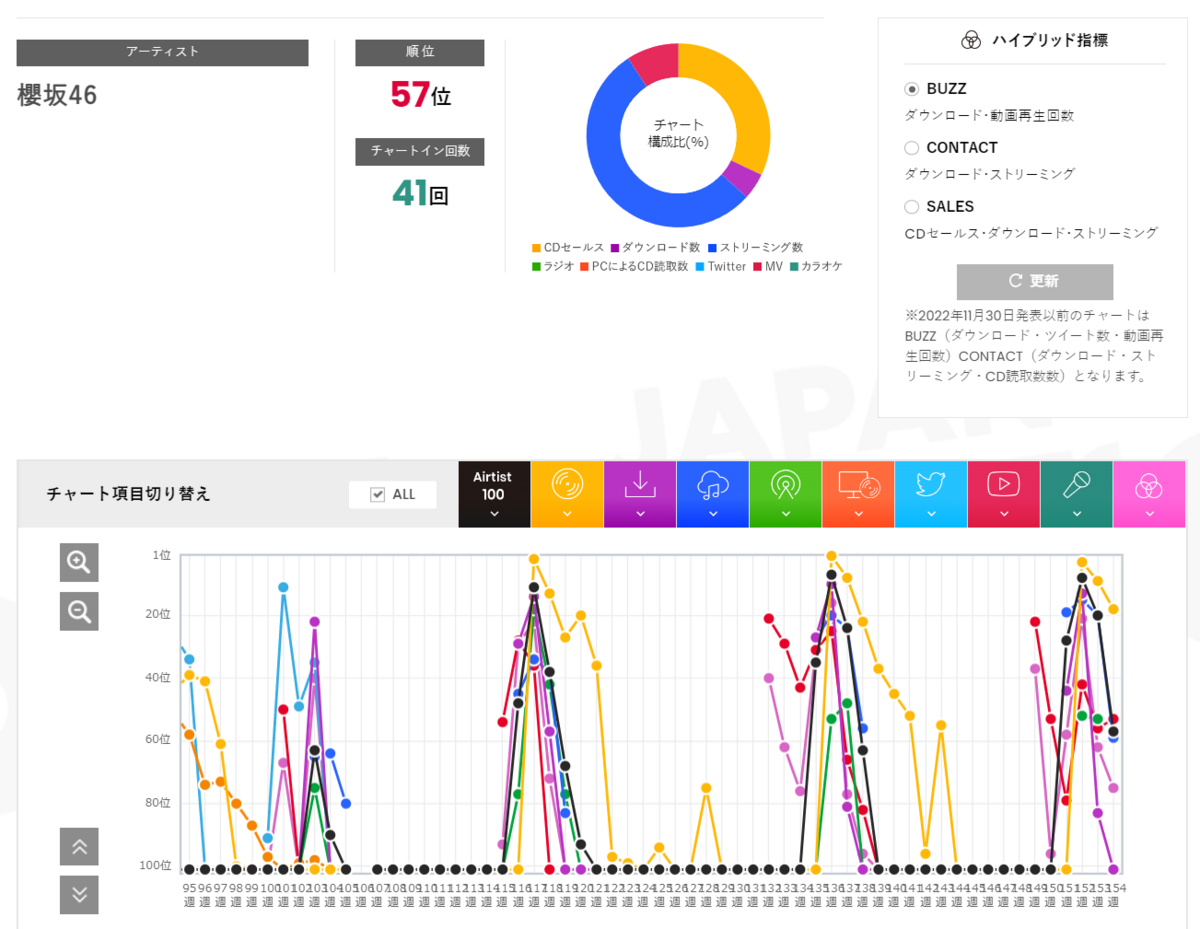Expand chevron under karaoke tab

click(1077, 514)
